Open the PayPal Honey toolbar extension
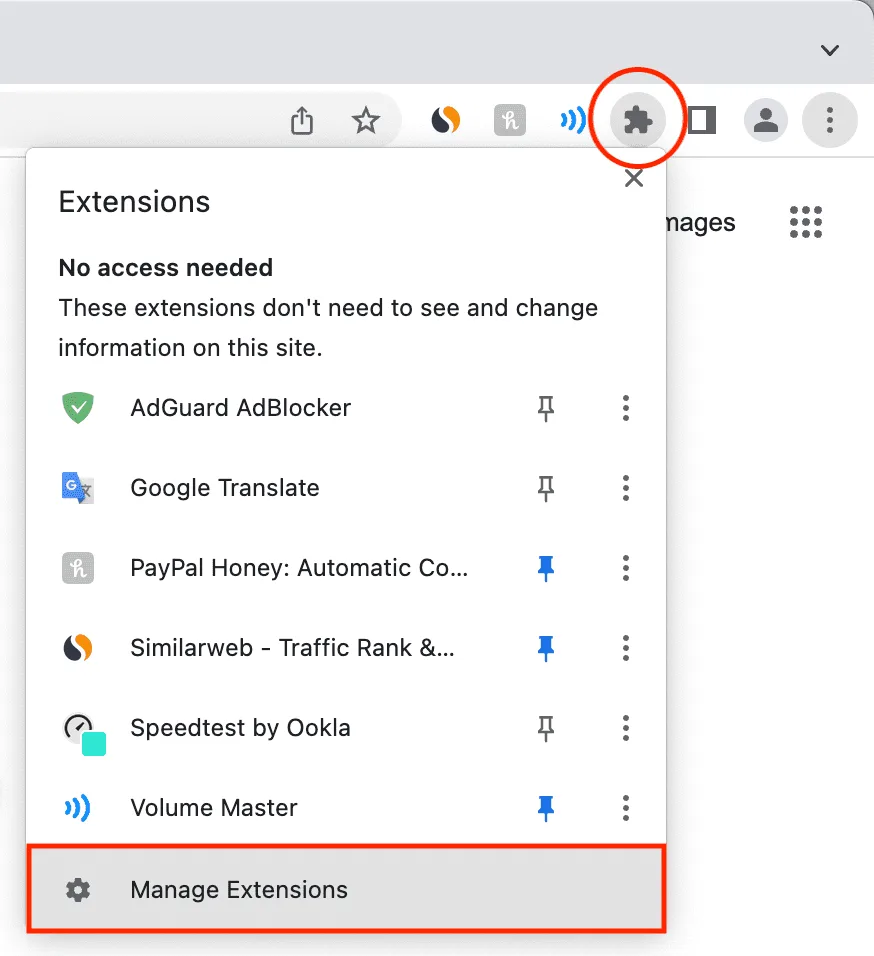Image resolution: width=874 pixels, height=956 pixels. point(510,120)
